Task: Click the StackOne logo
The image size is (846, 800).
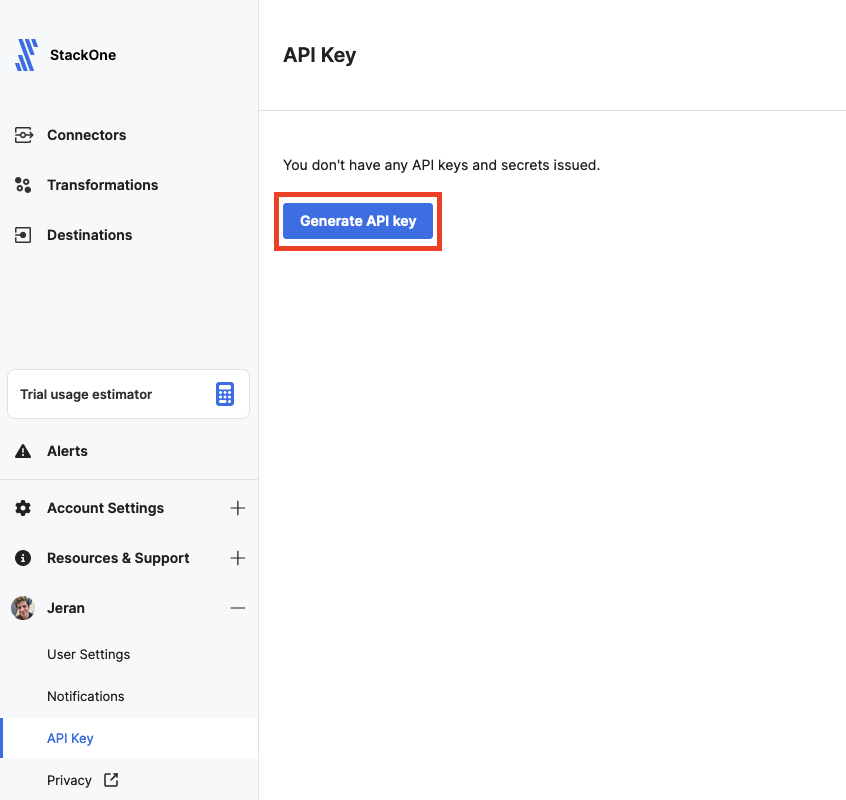Action: (25, 55)
